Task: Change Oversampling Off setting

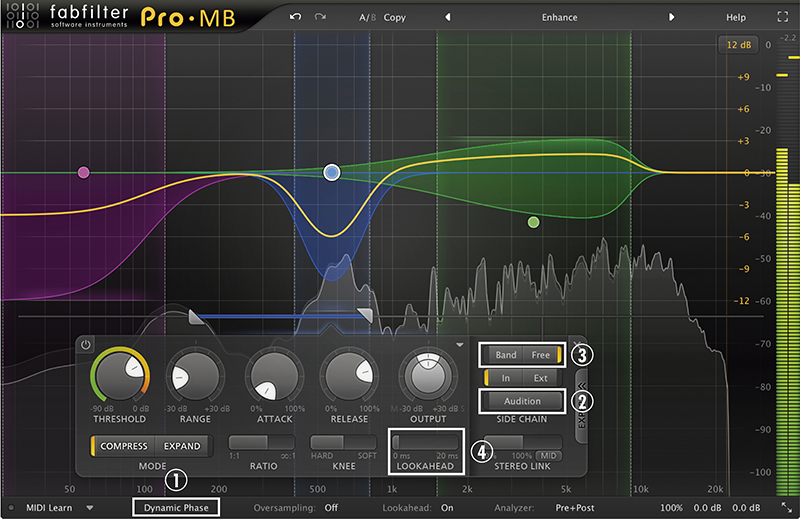Action: (x=331, y=508)
